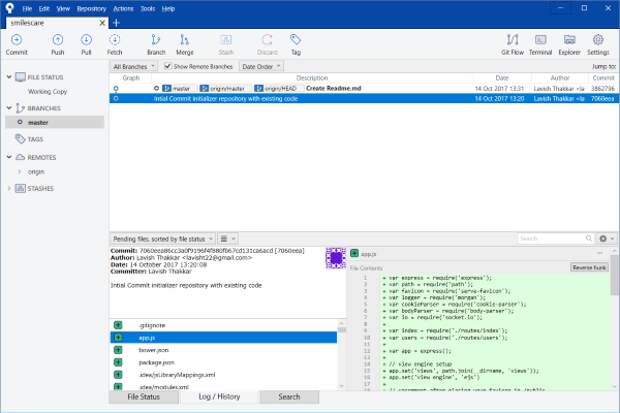Select the Initial Commit row
This screenshot has width=620, height=413.
pyautogui.click(x=363, y=99)
